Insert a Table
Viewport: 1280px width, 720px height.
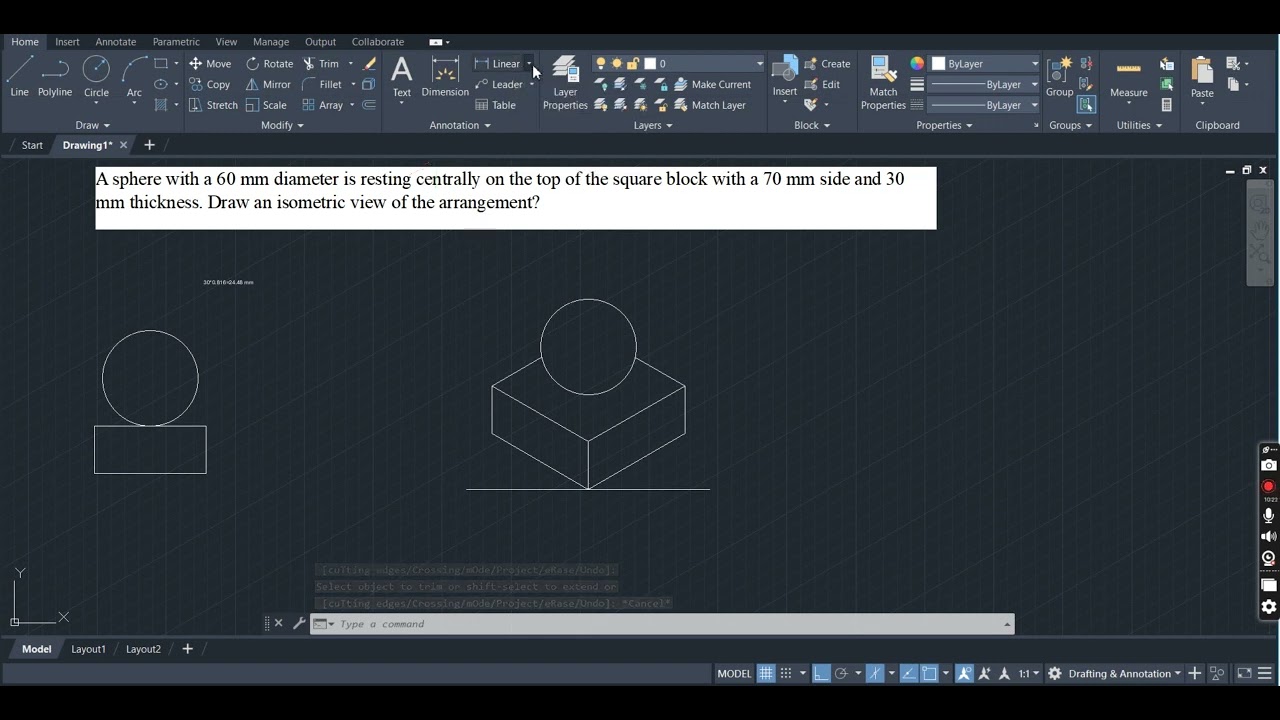pyautogui.click(x=496, y=105)
